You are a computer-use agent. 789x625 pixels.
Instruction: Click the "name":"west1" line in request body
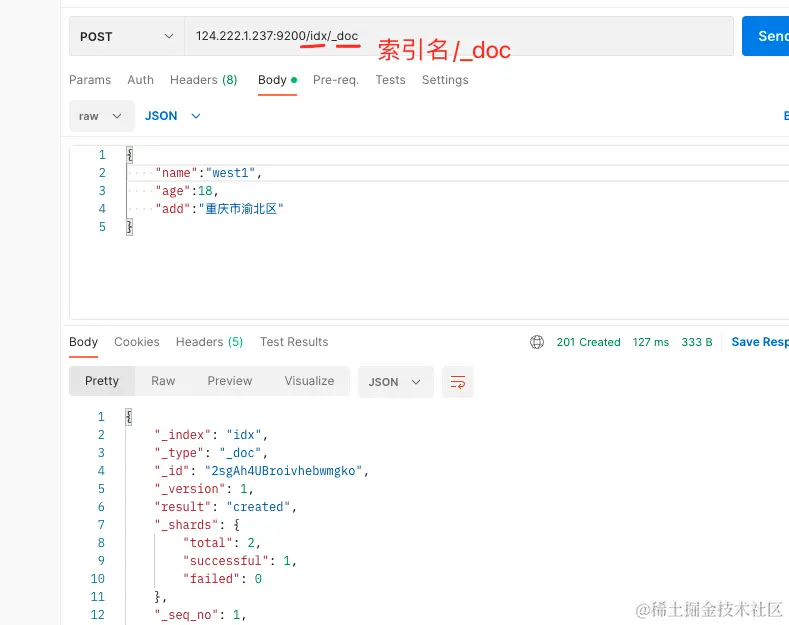(x=209, y=173)
